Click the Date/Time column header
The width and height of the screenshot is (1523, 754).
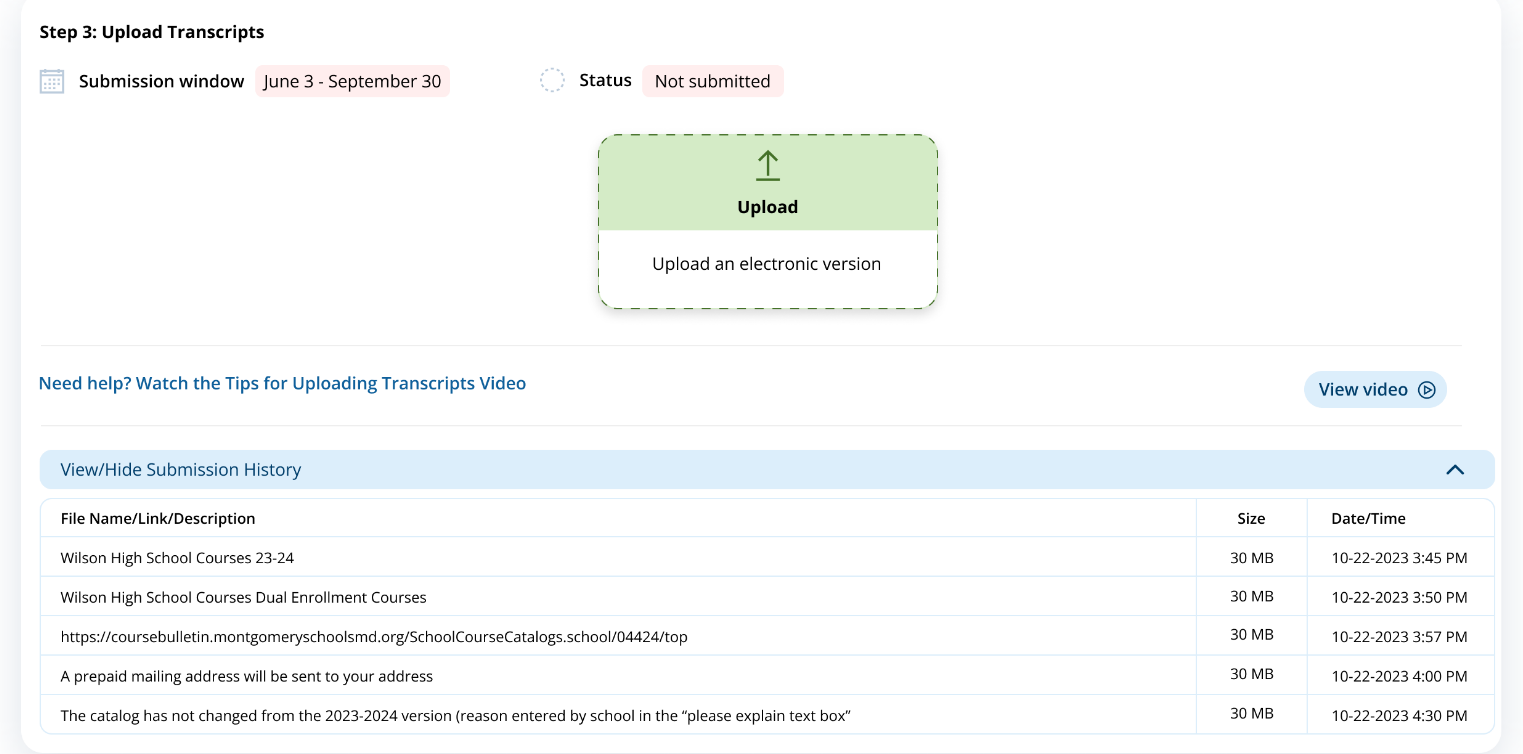pos(1368,519)
